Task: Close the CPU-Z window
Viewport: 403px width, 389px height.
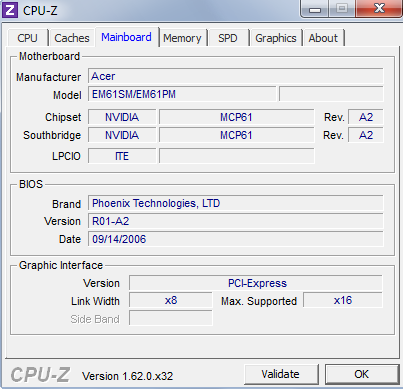Action: tap(379, 8)
